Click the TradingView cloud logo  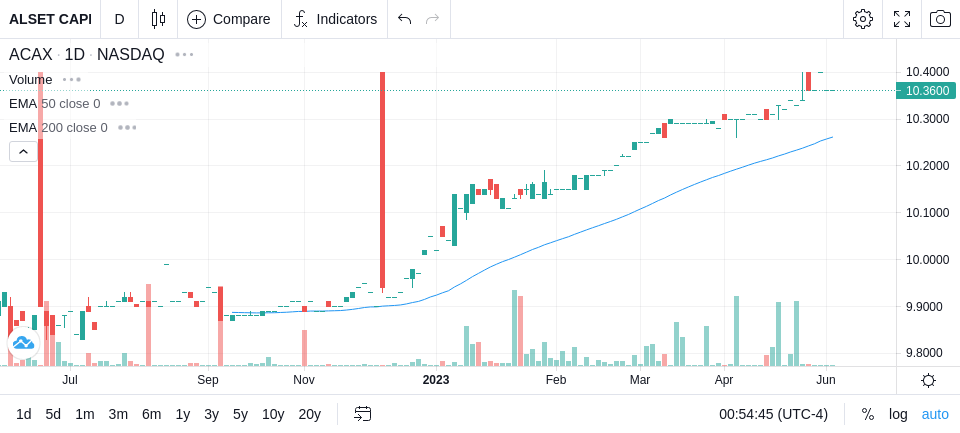coord(23,342)
